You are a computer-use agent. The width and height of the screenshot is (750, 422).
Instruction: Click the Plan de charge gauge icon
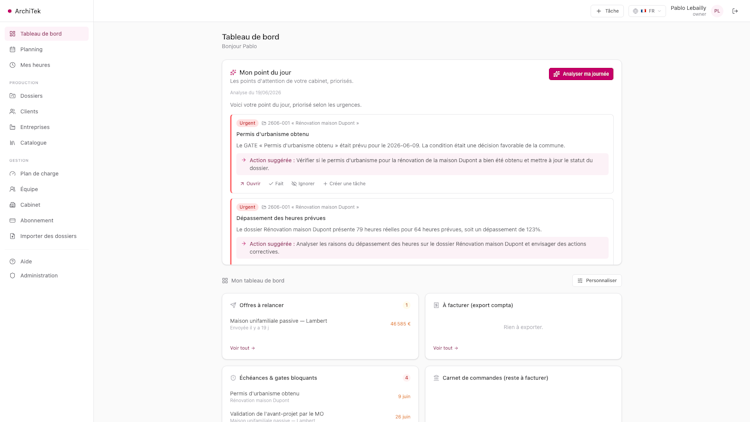(12, 174)
